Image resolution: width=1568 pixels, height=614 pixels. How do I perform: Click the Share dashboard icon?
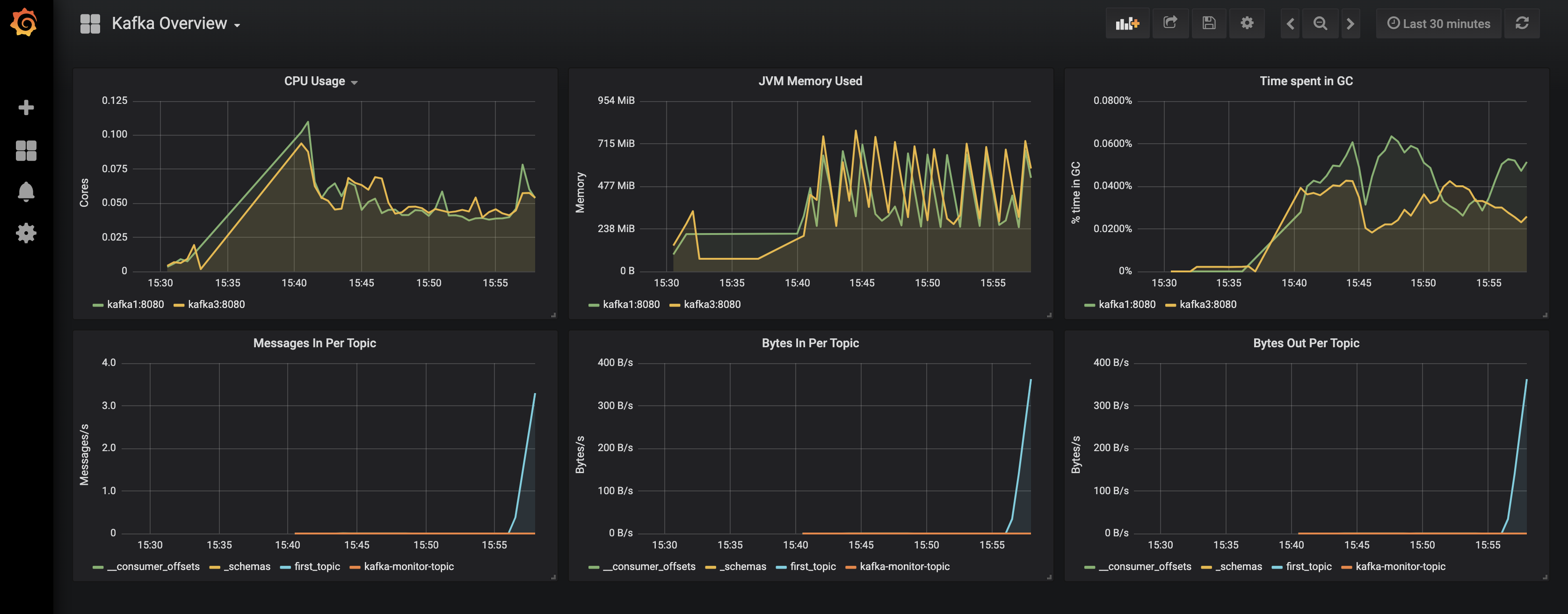click(x=1170, y=23)
